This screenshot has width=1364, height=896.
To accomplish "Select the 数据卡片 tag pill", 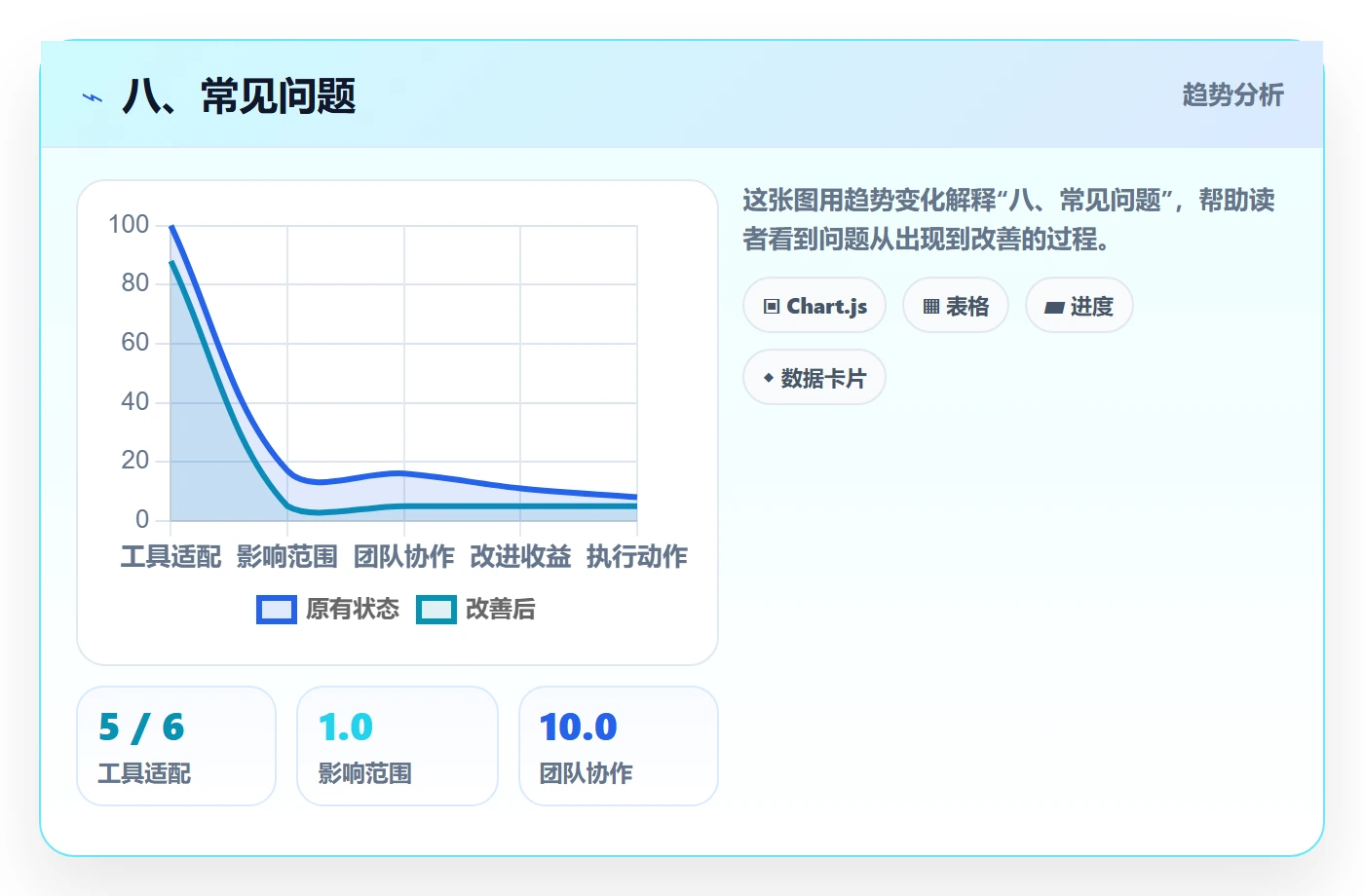I will click(x=815, y=378).
